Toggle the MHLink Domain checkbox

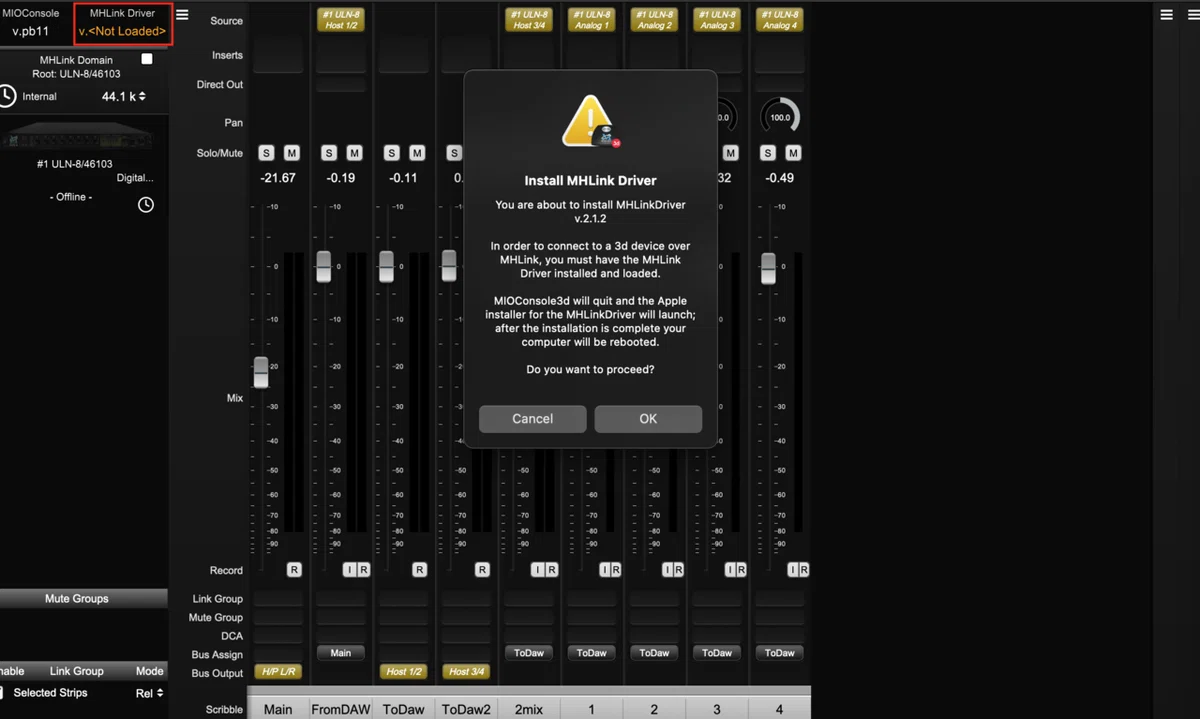tap(147, 60)
